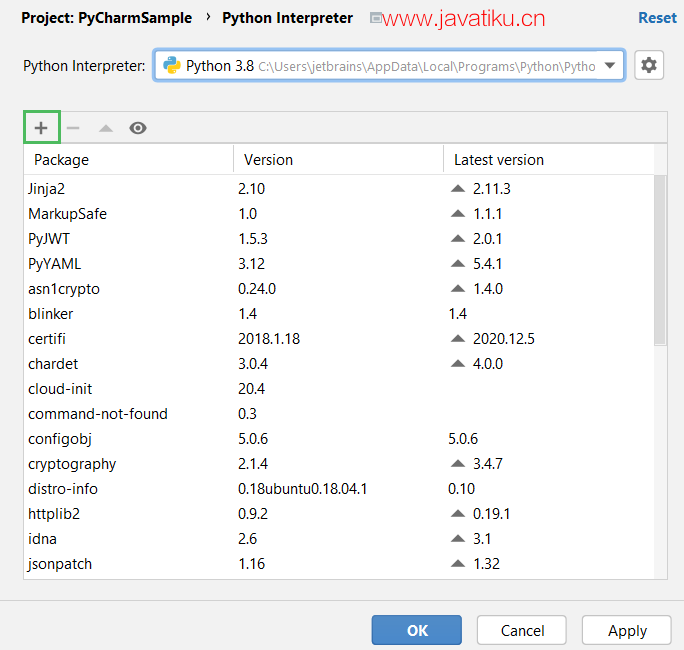Open the interpreter gear settings menu
Image resolution: width=684 pixels, height=650 pixels.
click(649, 65)
